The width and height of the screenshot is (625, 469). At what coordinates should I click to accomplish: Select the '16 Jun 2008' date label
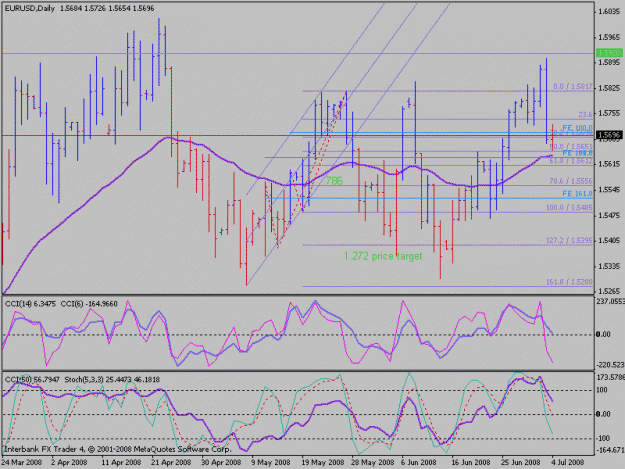coord(471,462)
